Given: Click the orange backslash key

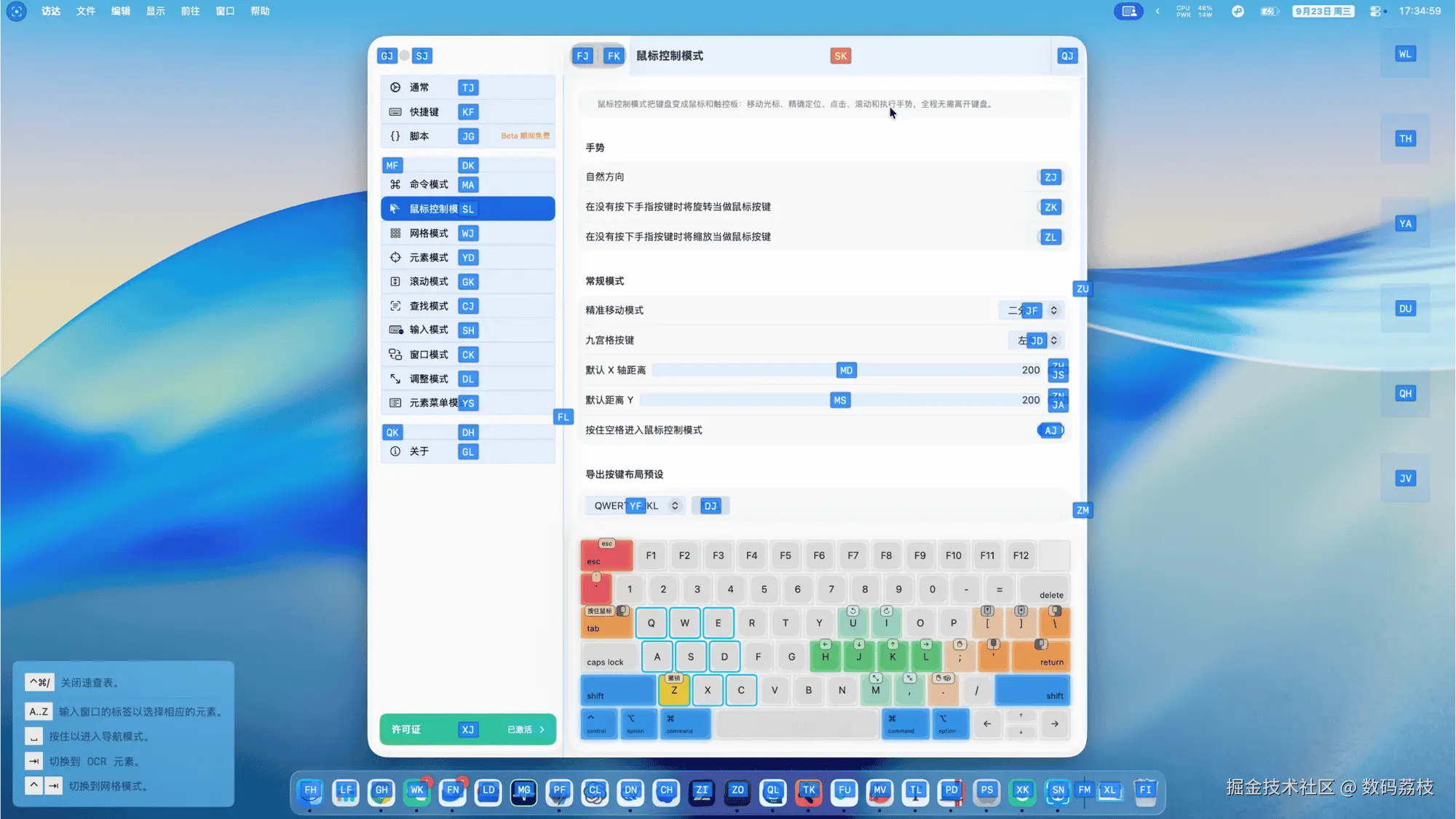Looking at the screenshot, I should 1054,623.
